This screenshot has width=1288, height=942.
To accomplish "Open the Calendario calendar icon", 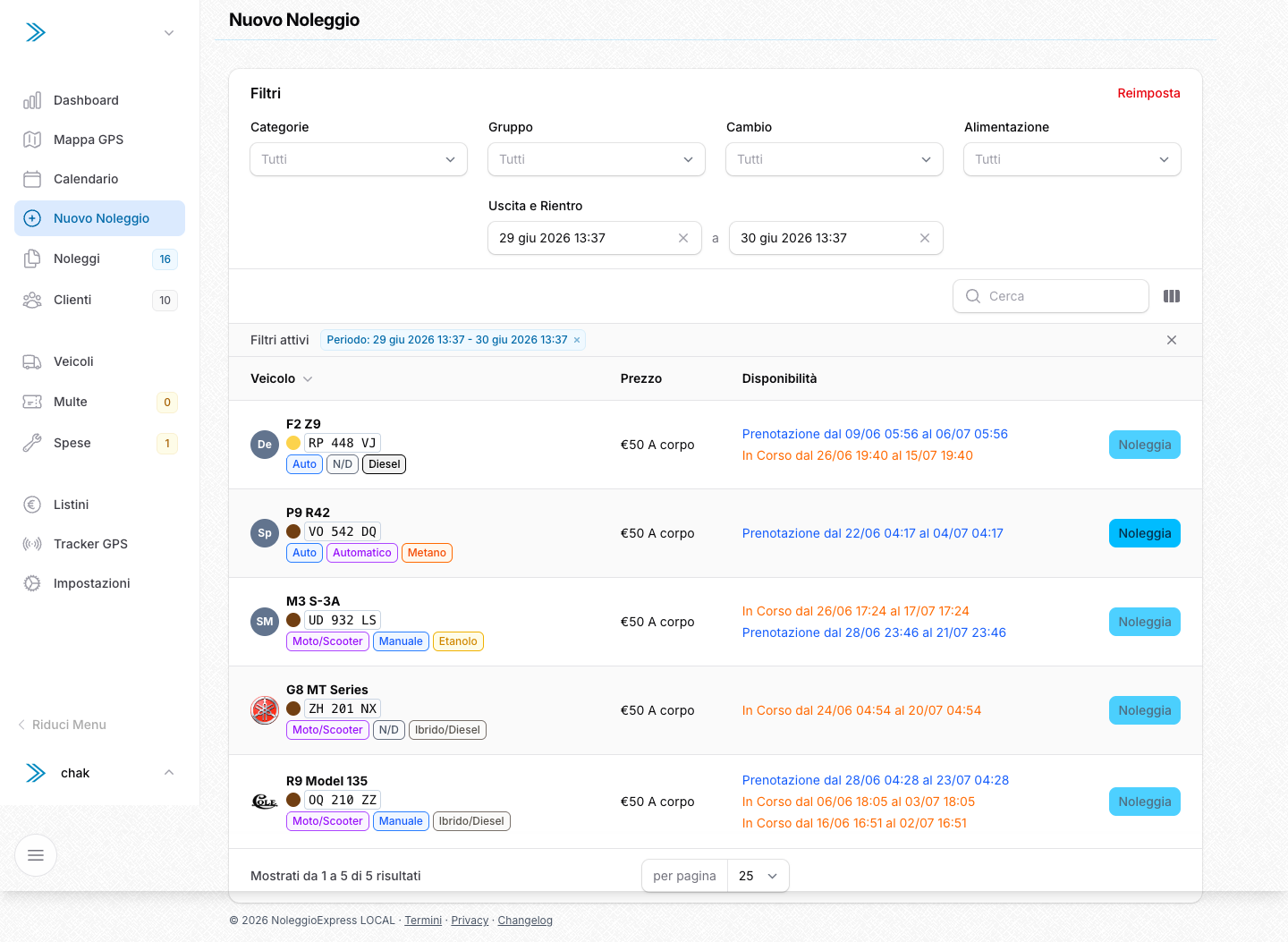I will 32,179.
